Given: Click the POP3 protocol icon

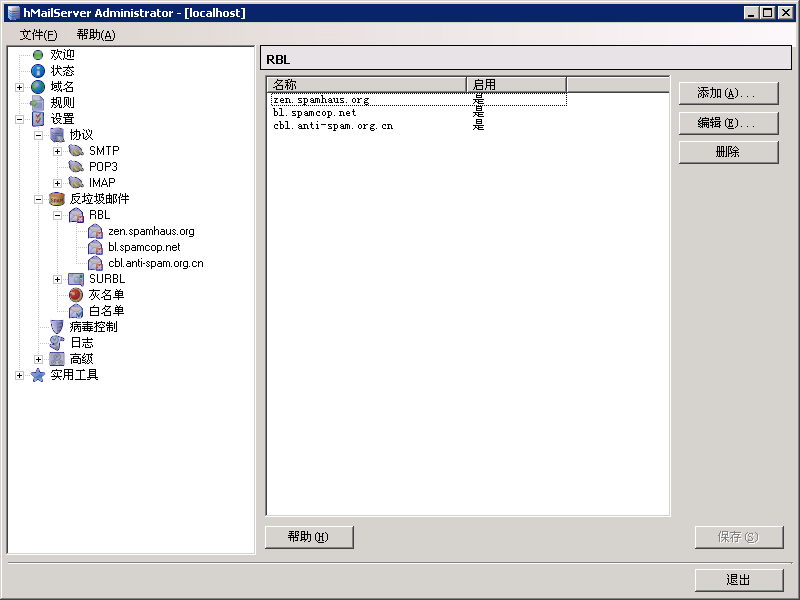Looking at the screenshot, I should (76, 166).
